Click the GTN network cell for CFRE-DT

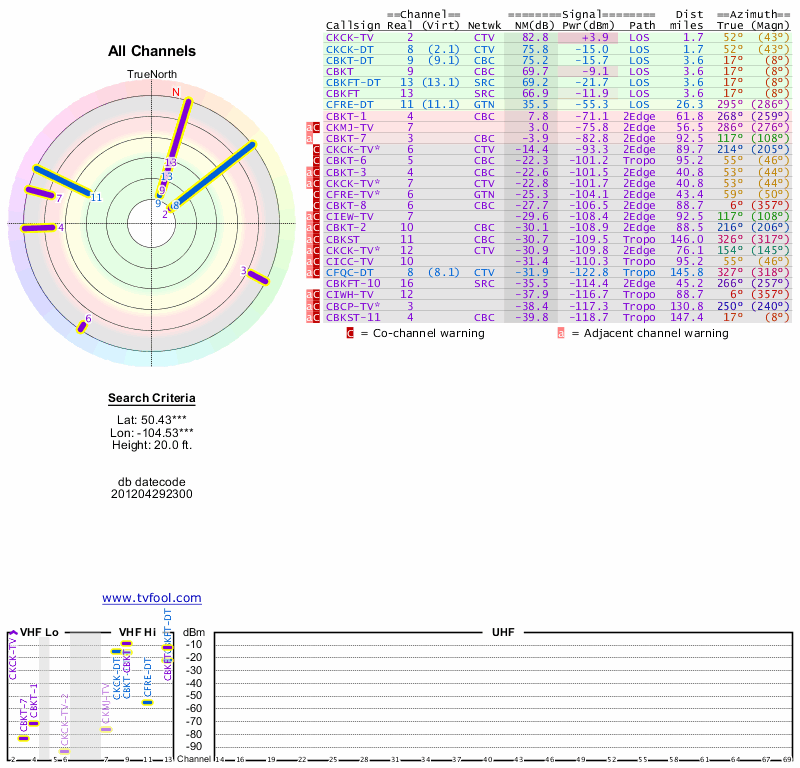(x=484, y=105)
